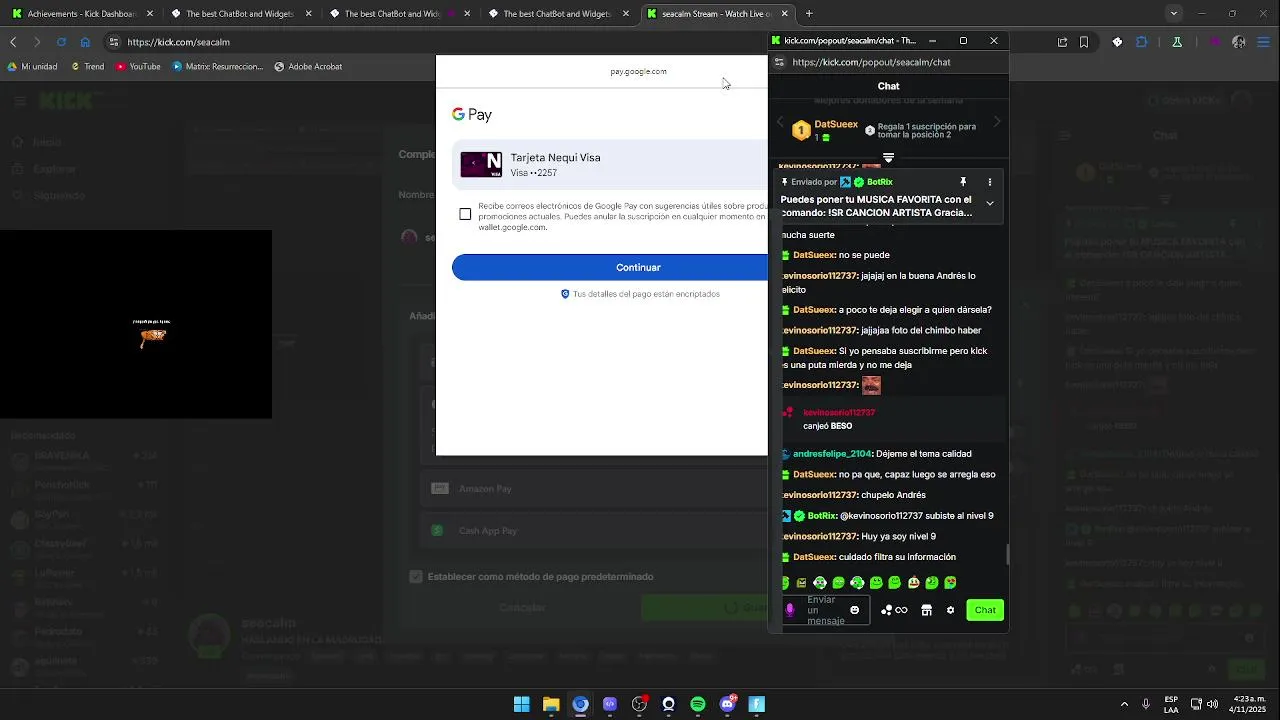
Task: Open a new browser tab
Action: 809,14
